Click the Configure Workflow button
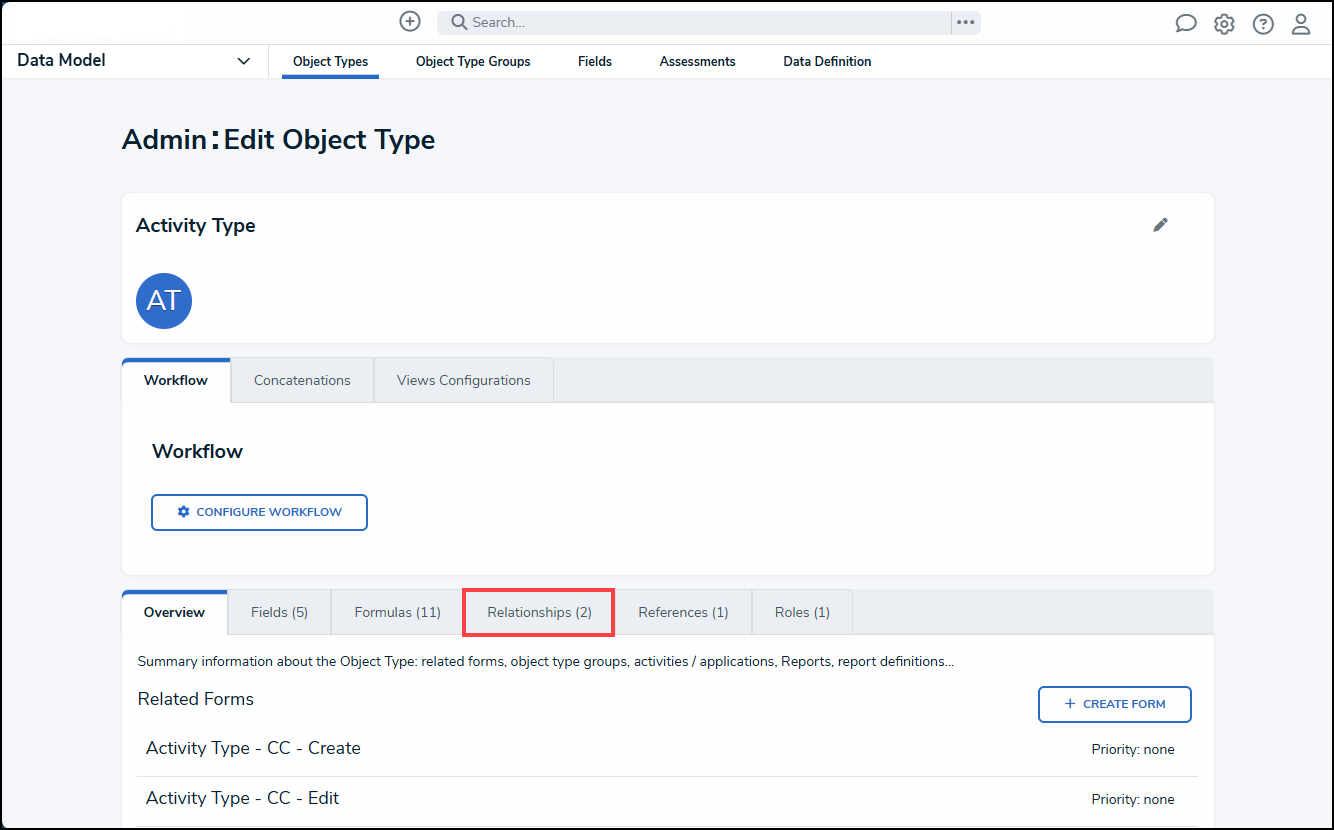 point(259,512)
